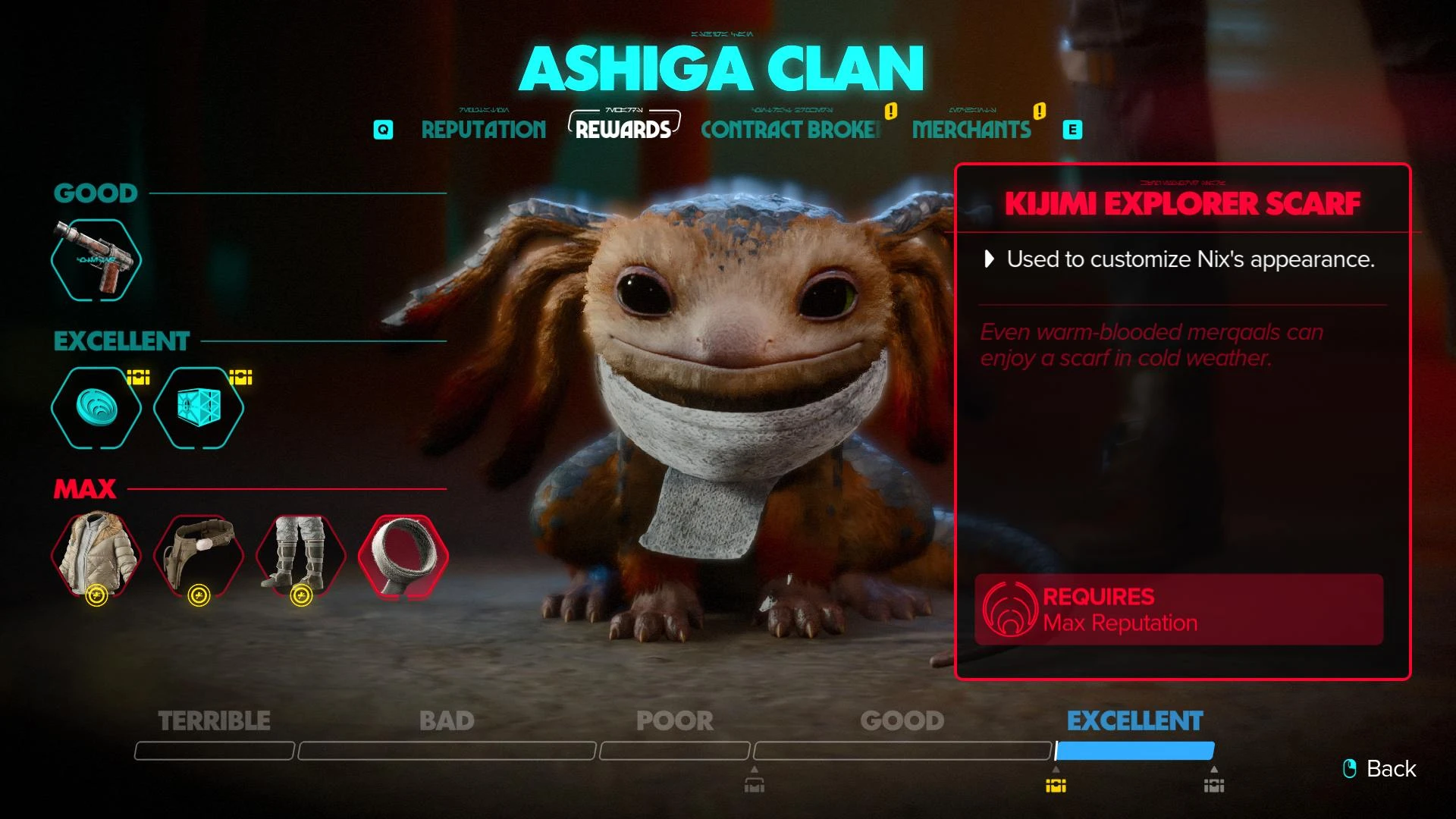Screen dimensions: 1456x819
Task: Click the Requires Max Reputation banner
Action: point(1178,610)
